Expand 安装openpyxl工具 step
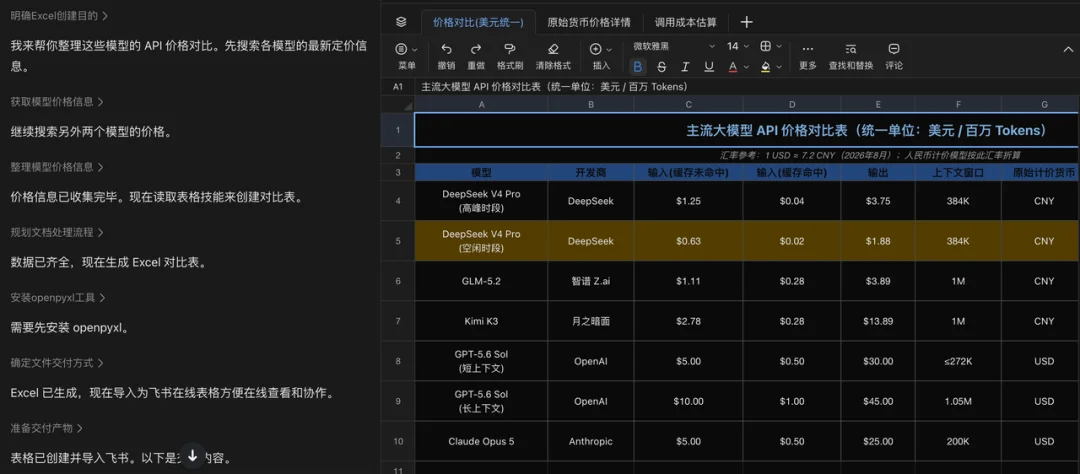The height and width of the screenshot is (474, 1080). pyautogui.click(x=56, y=298)
